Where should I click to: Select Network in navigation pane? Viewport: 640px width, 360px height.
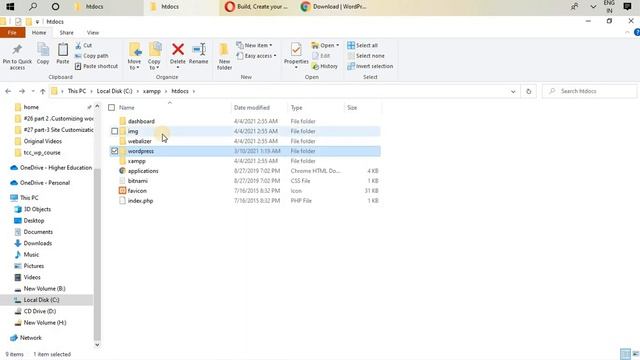tap(31, 338)
